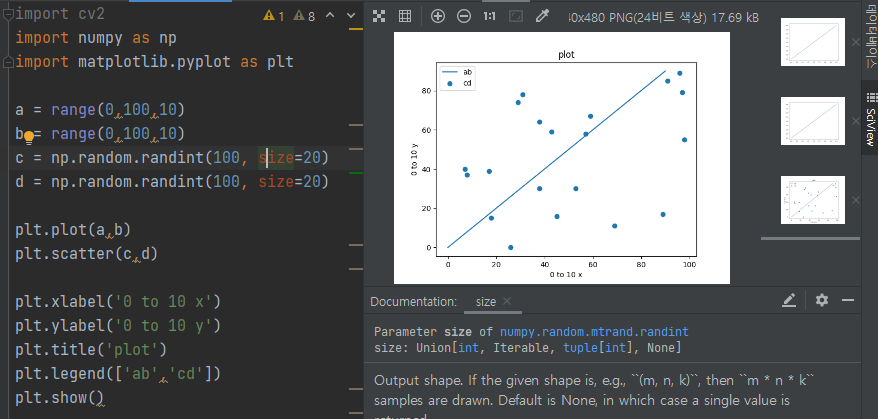Viewport: 878px width, 419px height.
Task: Zoom in on the plot image
Action: pos(438,17)
